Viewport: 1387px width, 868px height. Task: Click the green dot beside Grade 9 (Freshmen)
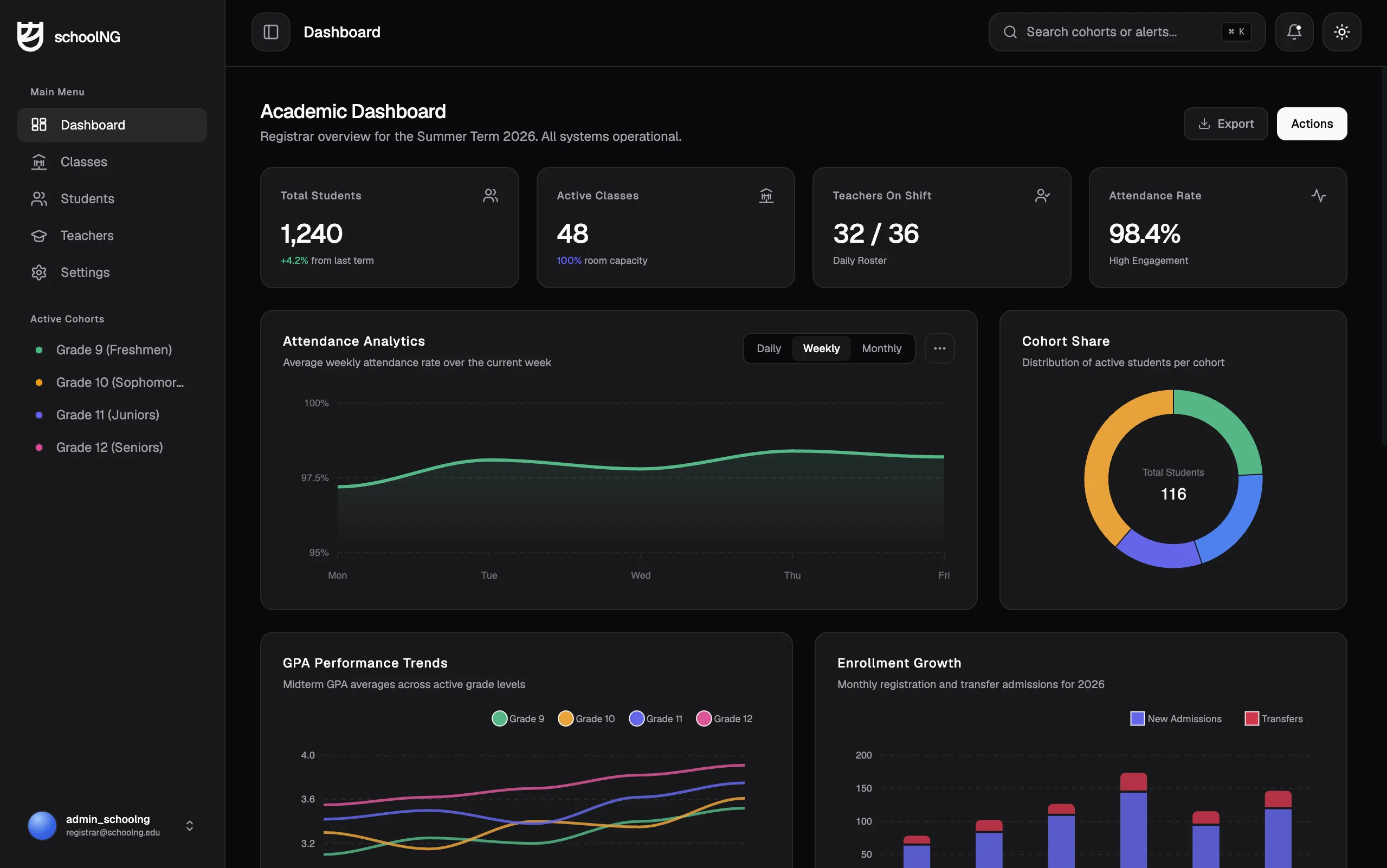[39, 350]
